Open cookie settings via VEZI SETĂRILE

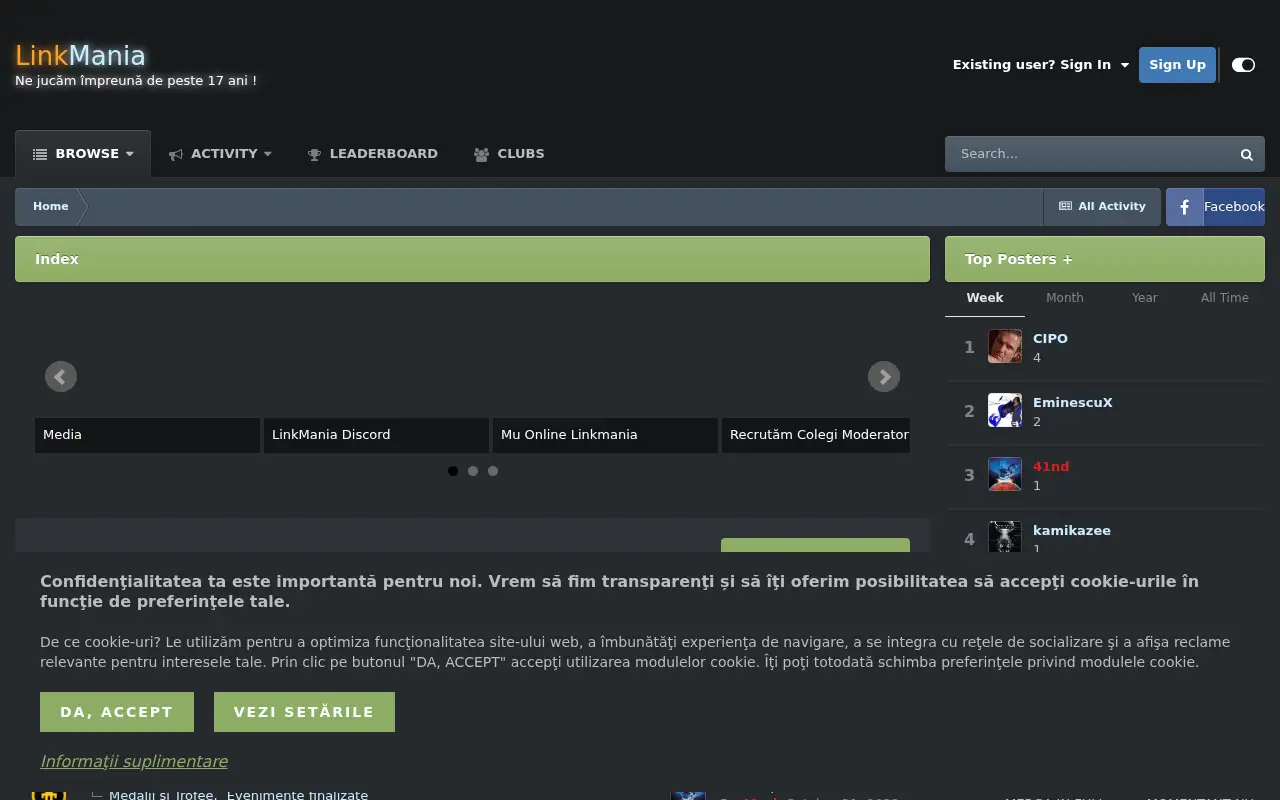pyautogui.click(x=304, y=712)
